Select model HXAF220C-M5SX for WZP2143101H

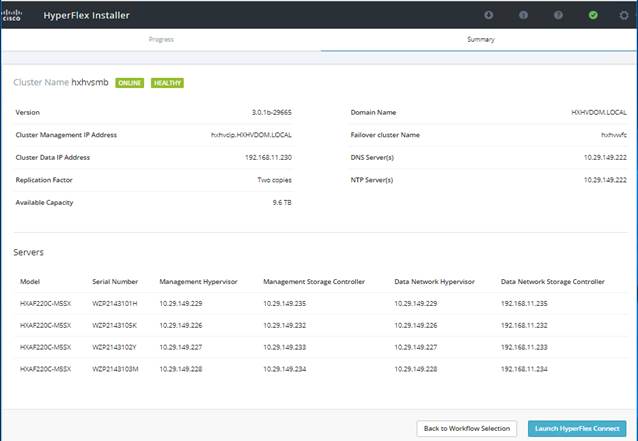click(46, 303)
